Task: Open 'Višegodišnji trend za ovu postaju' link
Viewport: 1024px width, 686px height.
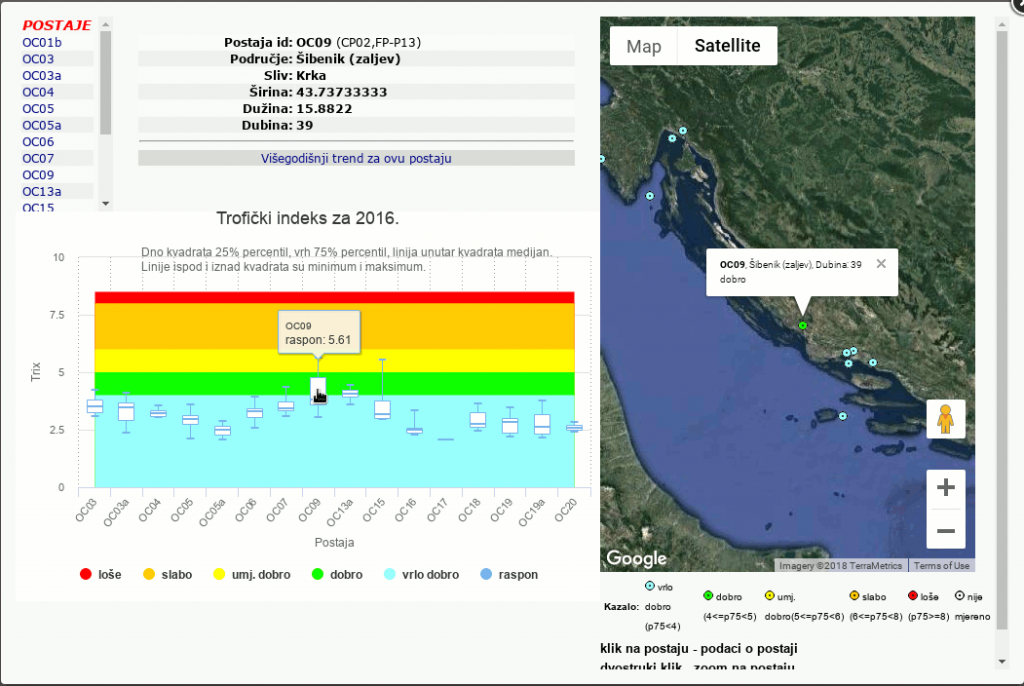Action: click(x=356, y=158)
